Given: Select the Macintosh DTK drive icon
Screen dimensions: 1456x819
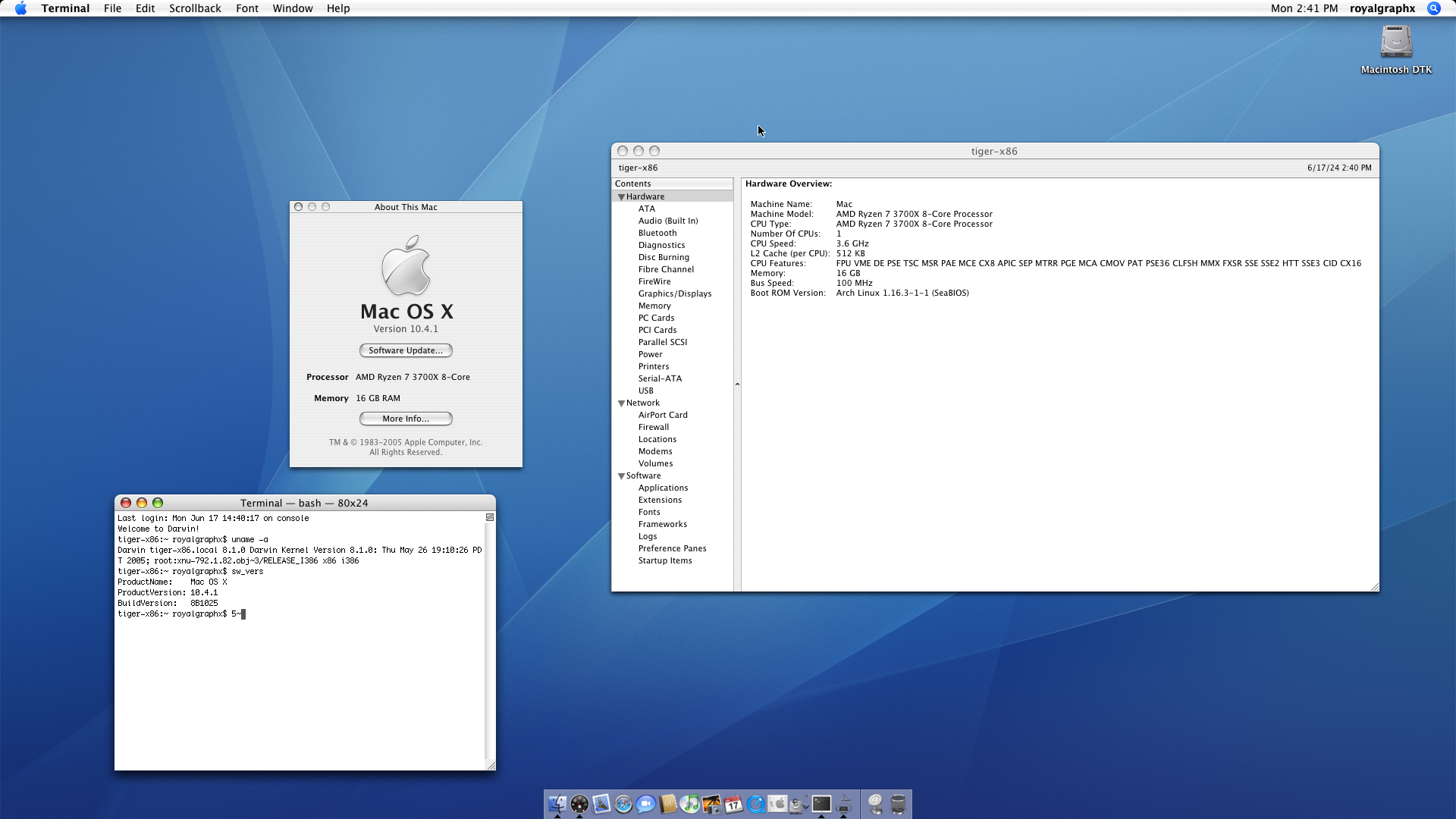Looking at the screenshot, I should click(x=1396, y=49).
